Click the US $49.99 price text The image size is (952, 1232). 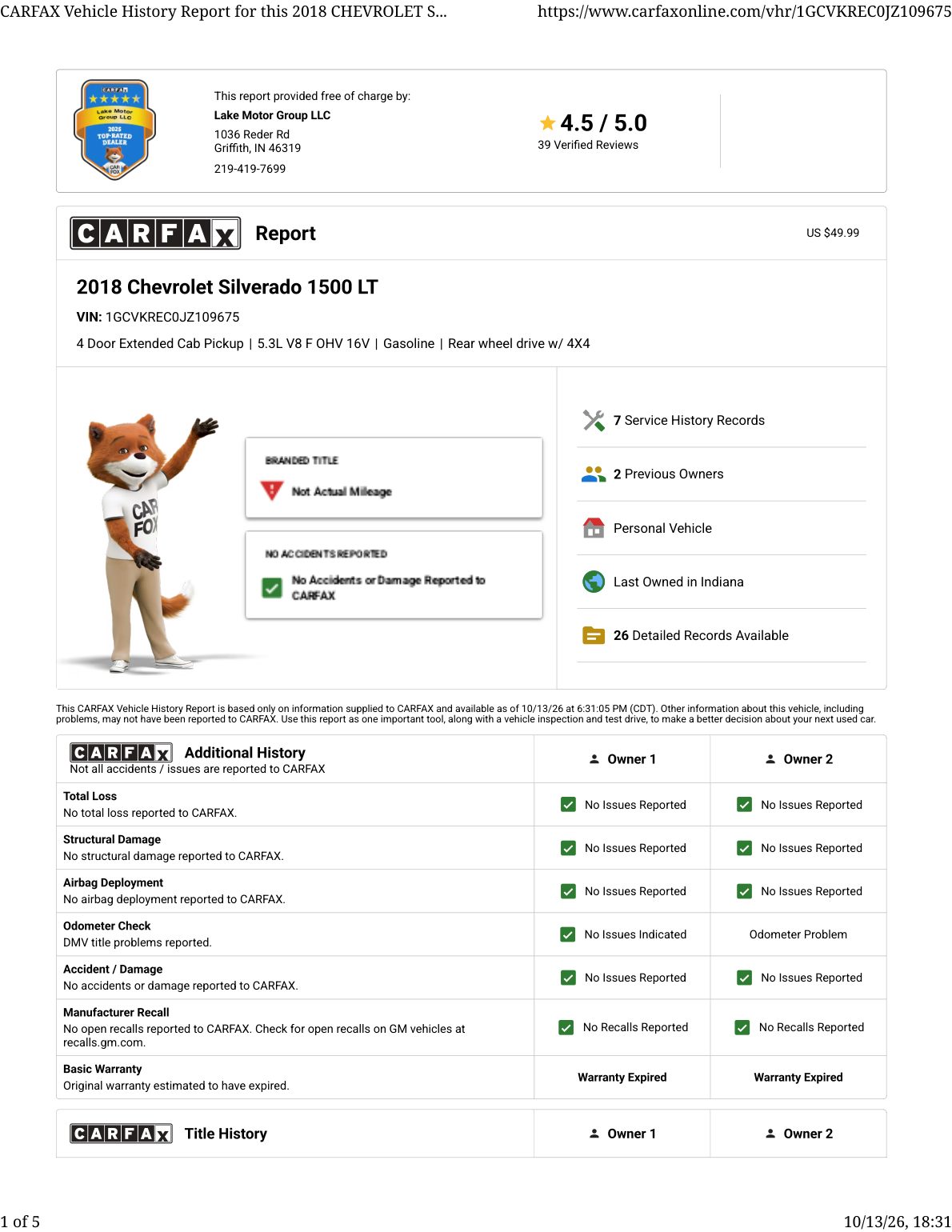(x=833, y=233)
